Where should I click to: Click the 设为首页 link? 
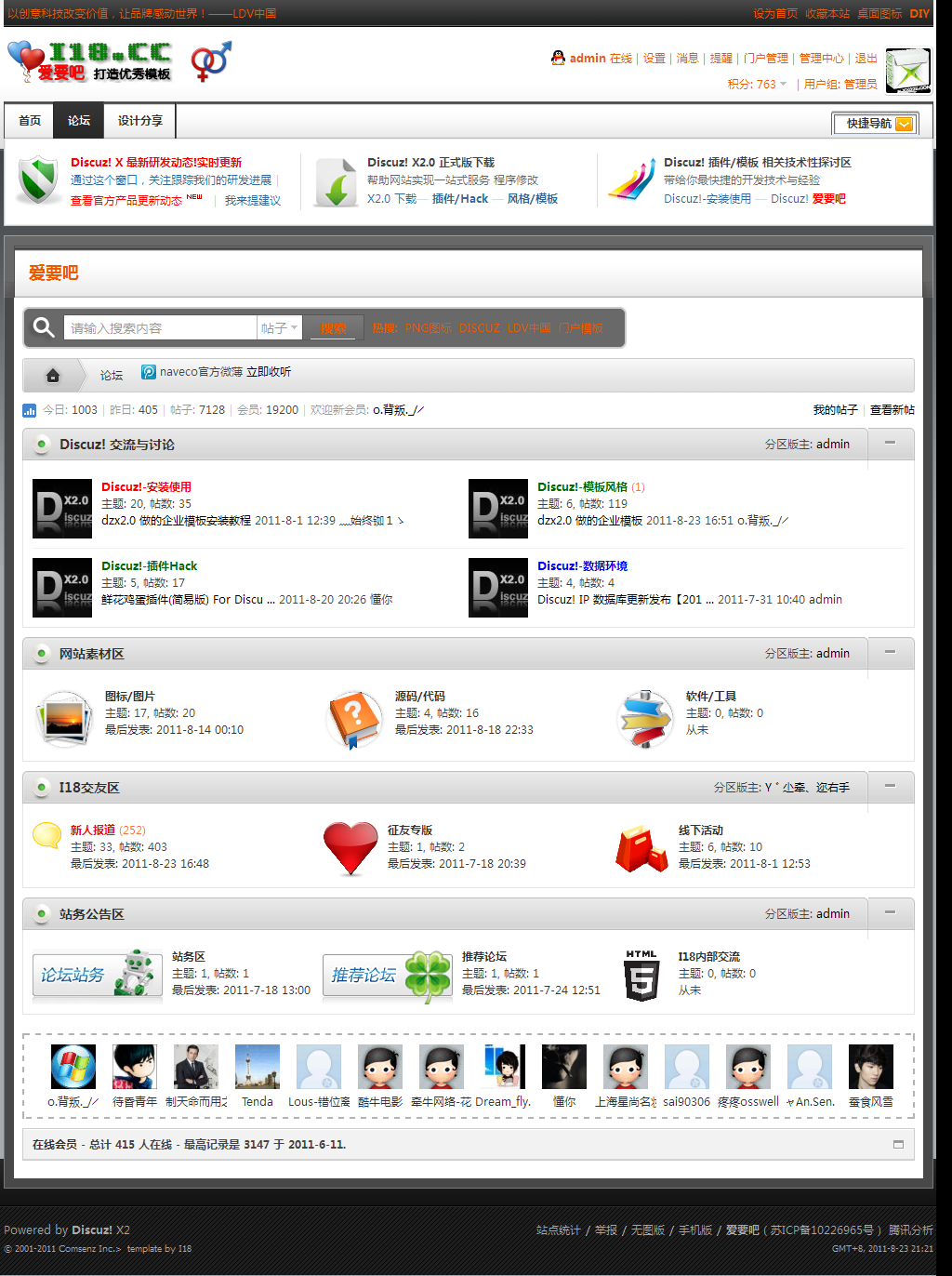(775, 13)
